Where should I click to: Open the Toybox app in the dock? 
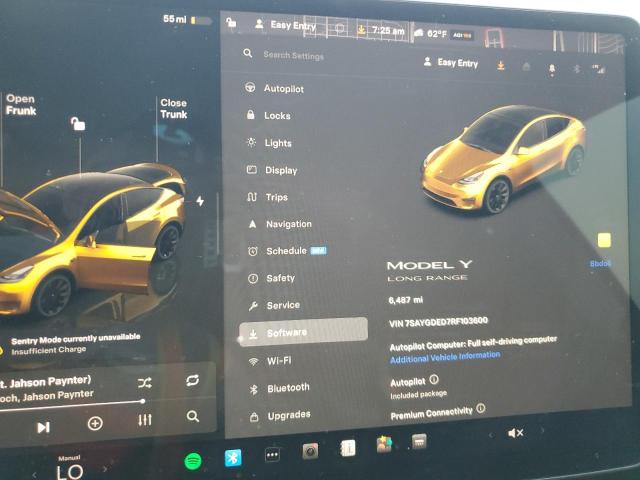(384, 444)
